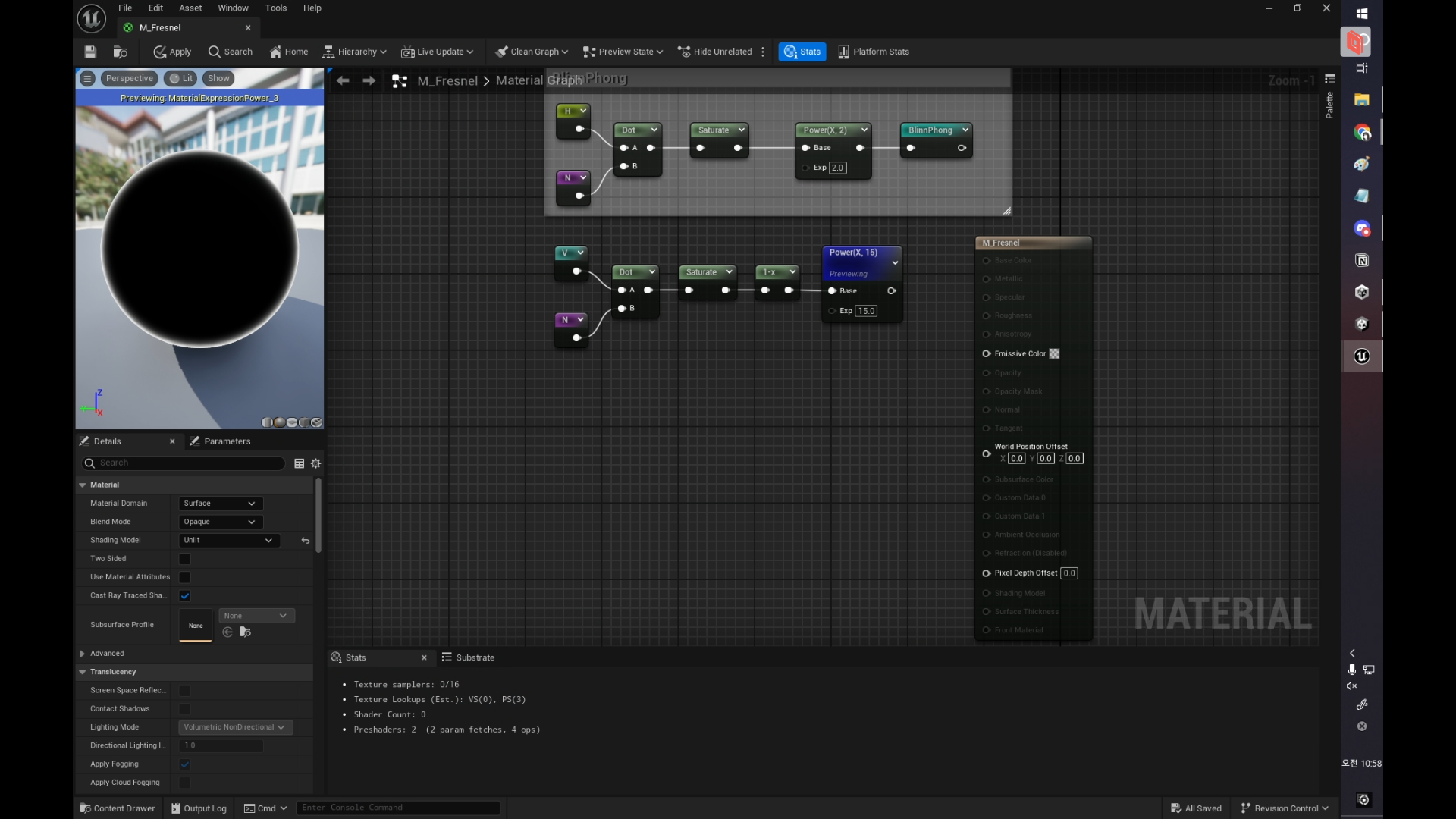Navigate back in the material graph

[x=343, y=80]
